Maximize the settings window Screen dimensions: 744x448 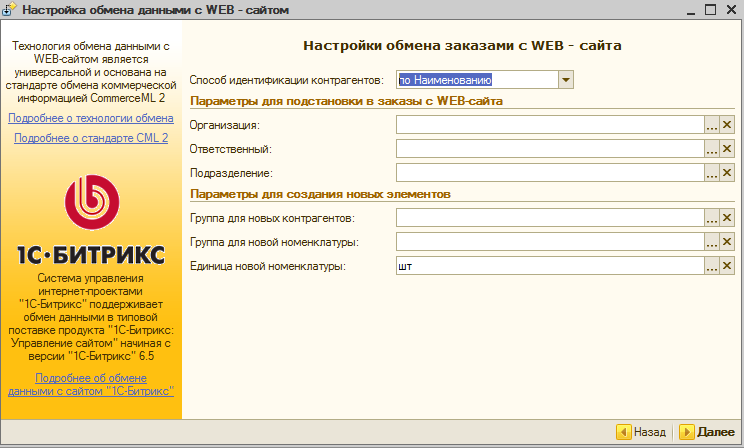point(710,9)
